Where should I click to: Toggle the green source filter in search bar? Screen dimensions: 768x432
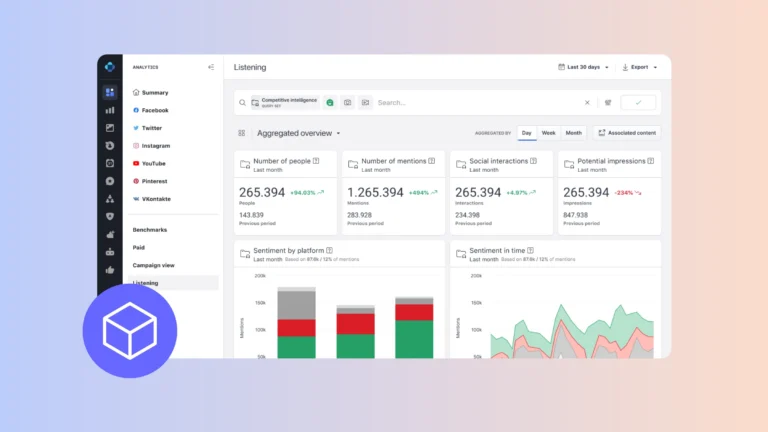coord(330,102)
